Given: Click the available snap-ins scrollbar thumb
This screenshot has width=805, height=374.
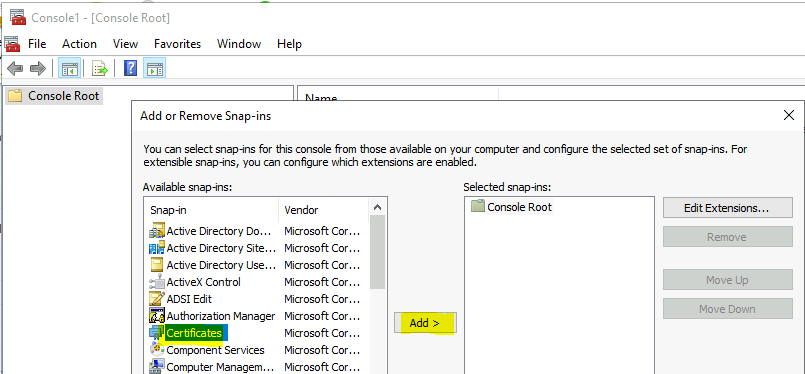Looking at the screenshot, I should 377,253.
